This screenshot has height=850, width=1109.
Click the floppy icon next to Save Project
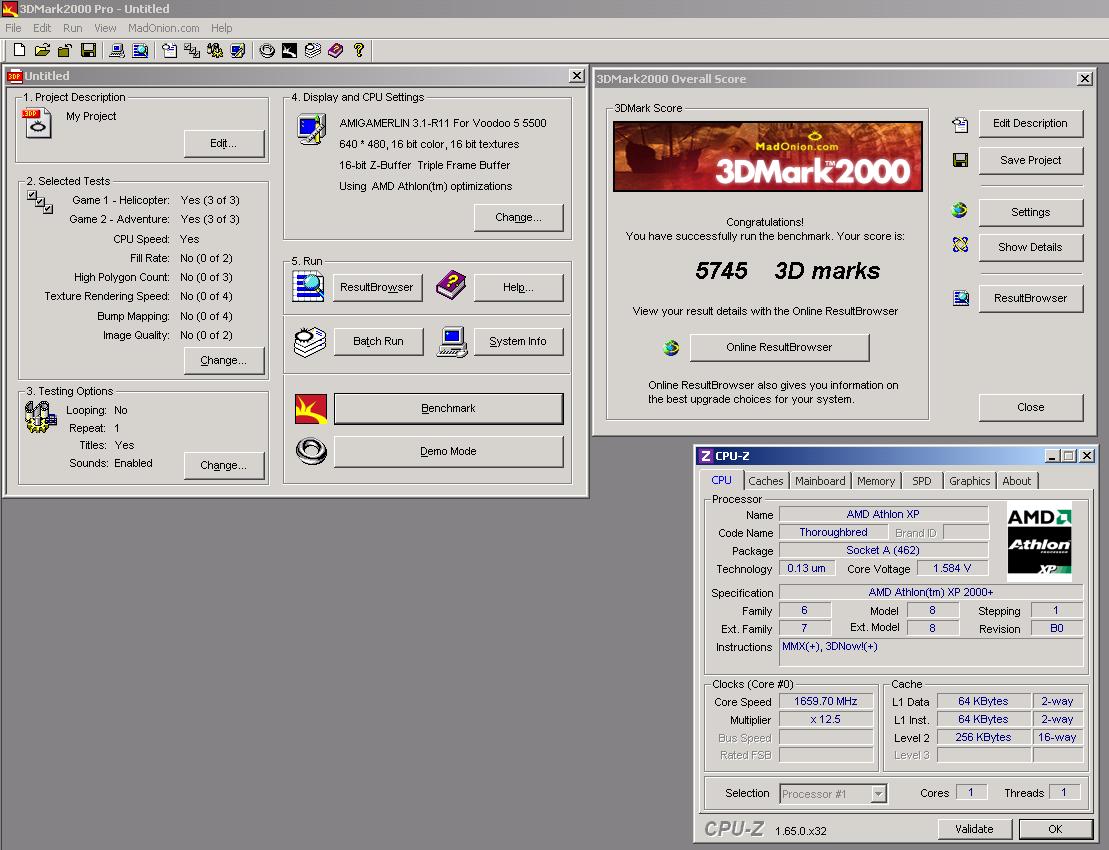click(960, 161)
